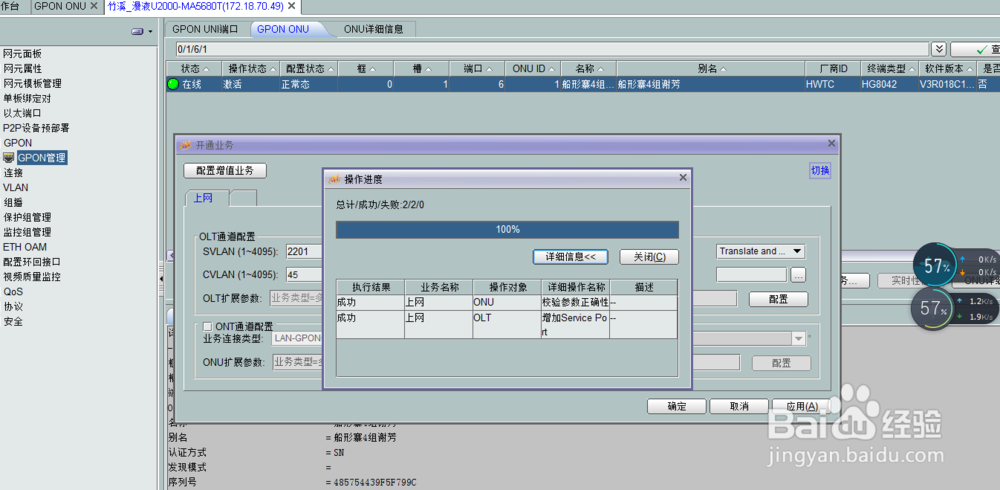
Task: Click the 配置增值业务 button
Action: pyautogui.click(x=225, y=170)
